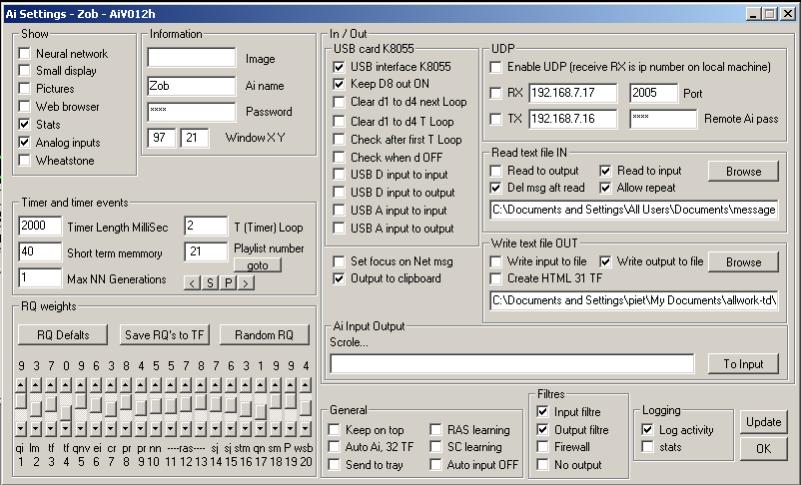
Task: Click the '>' next playlist button
Action: point(245,283)
